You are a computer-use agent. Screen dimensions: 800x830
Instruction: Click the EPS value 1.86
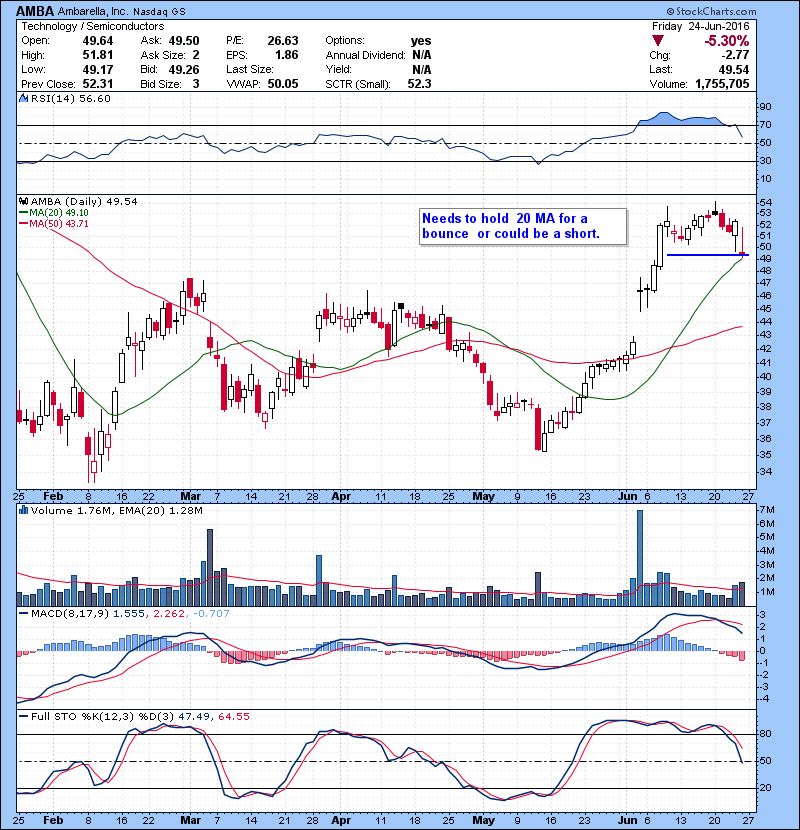[x=286, y=55]
